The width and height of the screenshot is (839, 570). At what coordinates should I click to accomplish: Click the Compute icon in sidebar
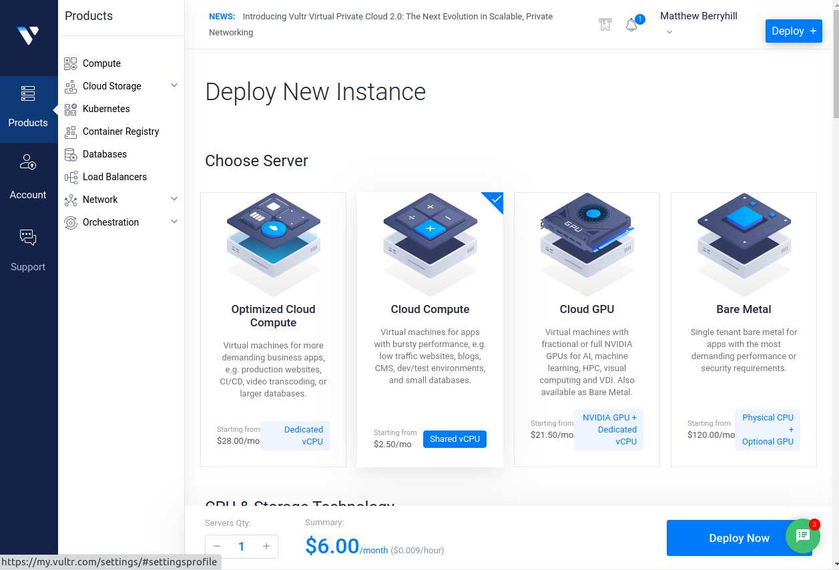(x=70, y=64)
